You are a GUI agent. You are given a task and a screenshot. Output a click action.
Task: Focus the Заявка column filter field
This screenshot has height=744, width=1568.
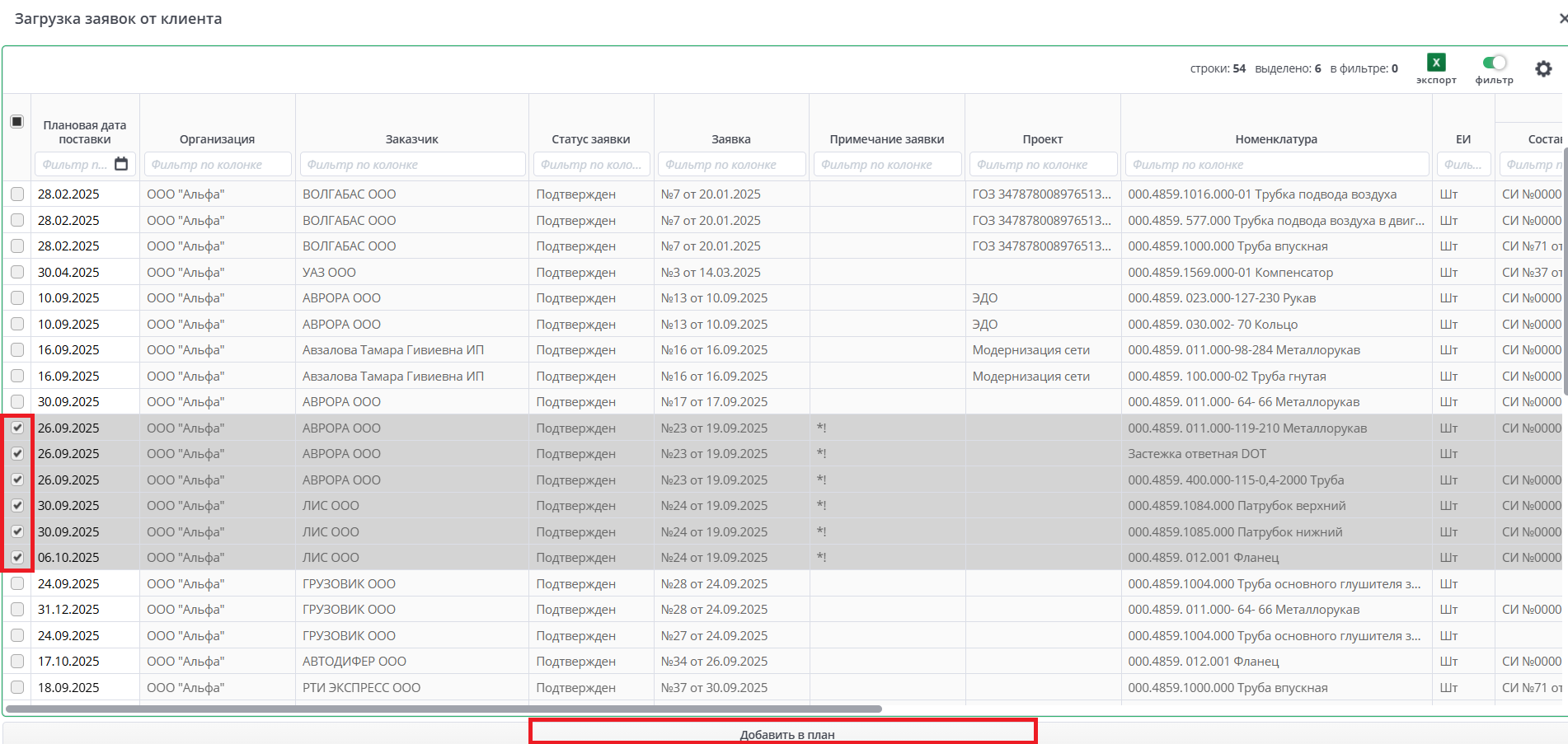(731, 165)
